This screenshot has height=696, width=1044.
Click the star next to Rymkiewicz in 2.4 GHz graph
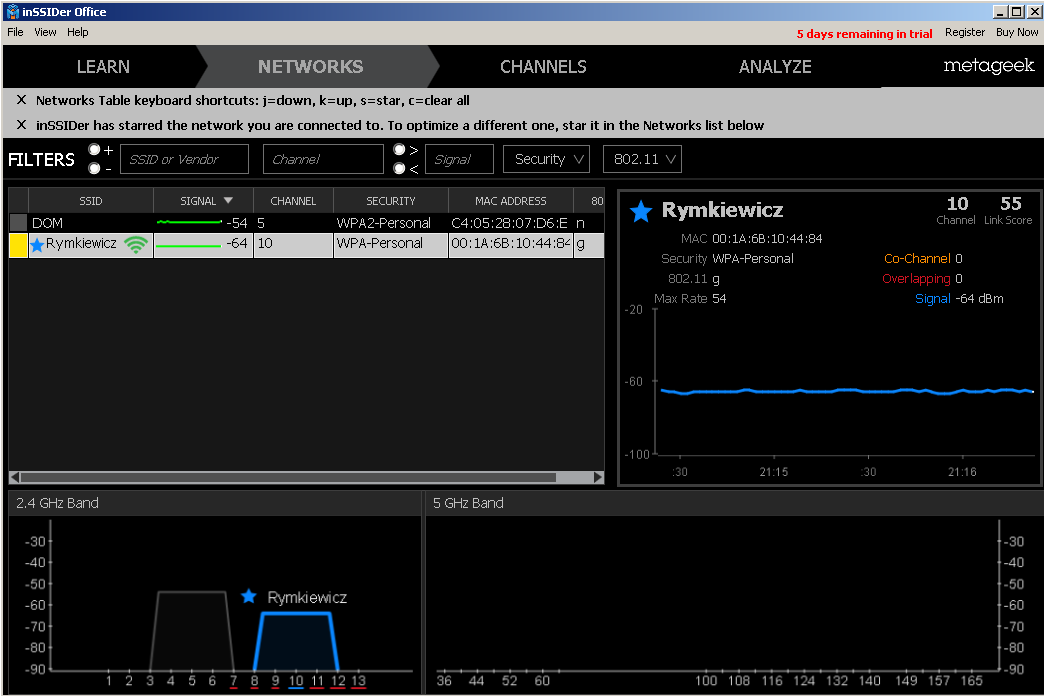point(248,596)
